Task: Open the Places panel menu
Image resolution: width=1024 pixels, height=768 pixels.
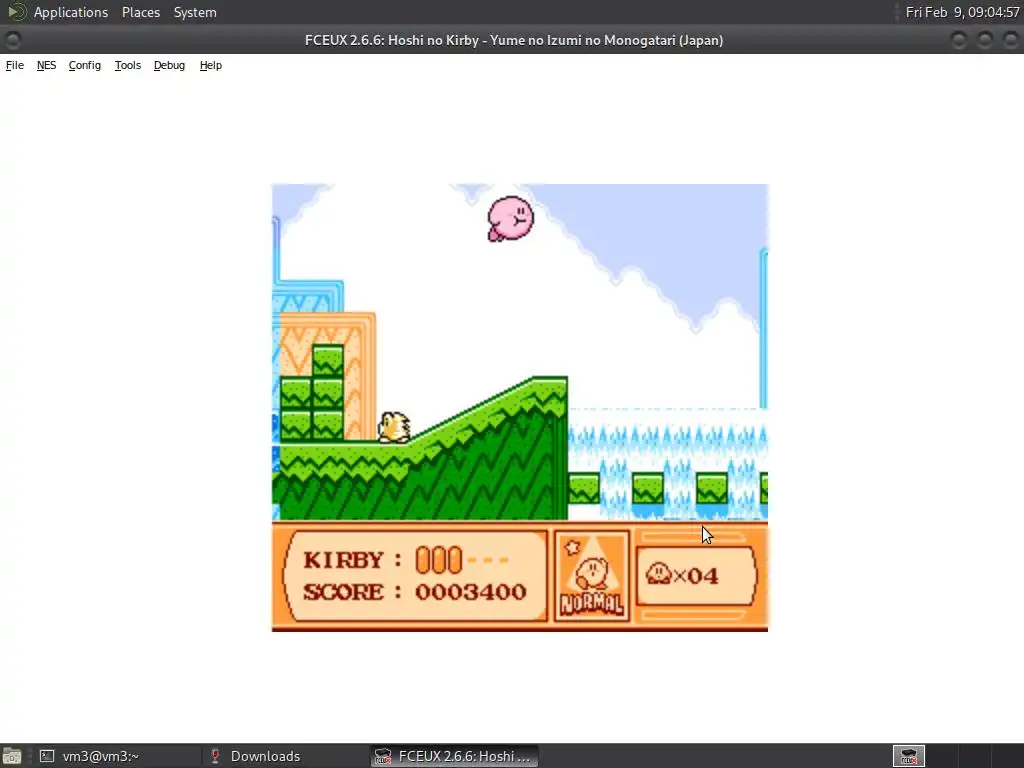Action: tap(140, 12)
